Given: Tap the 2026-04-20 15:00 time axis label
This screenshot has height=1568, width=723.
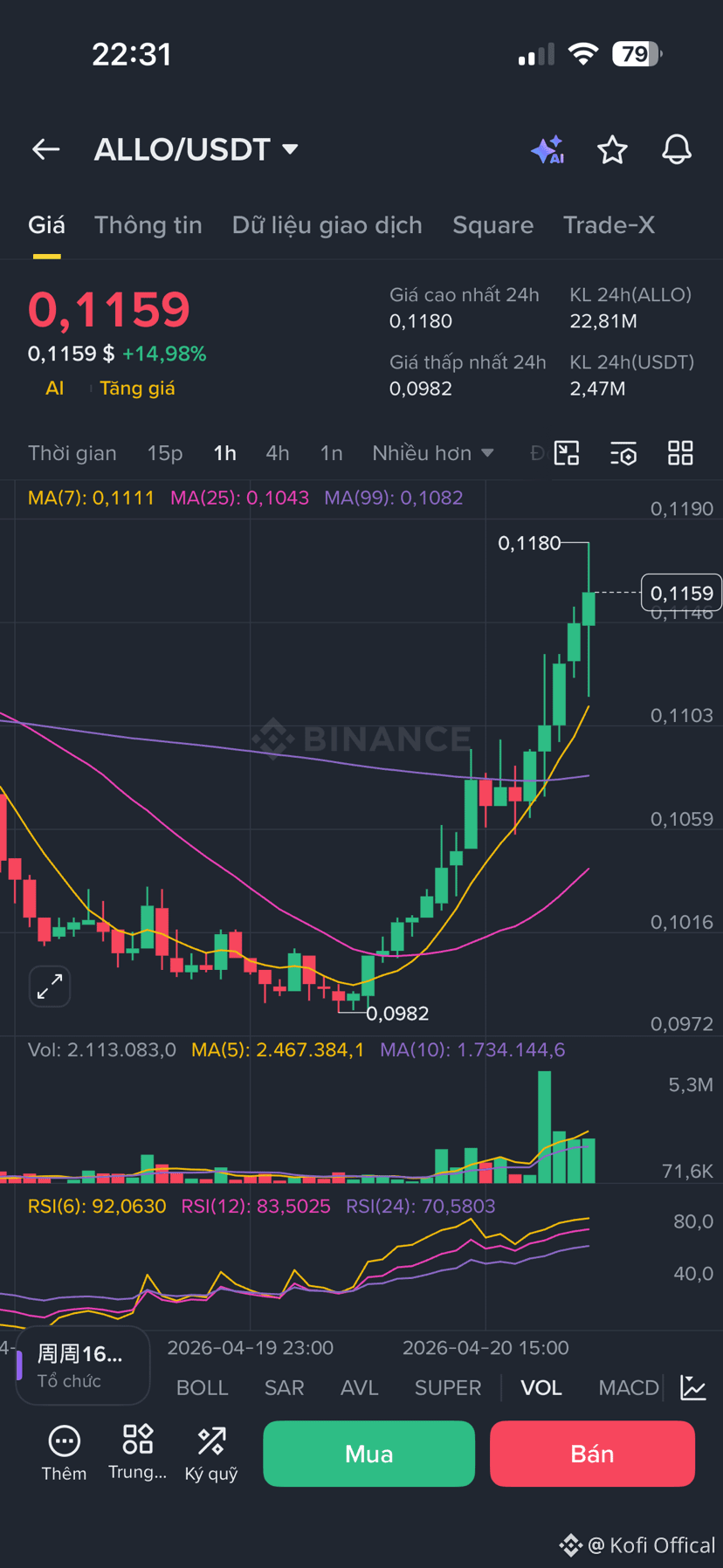Looking at the screenshot, I should tap(485, 1348).
